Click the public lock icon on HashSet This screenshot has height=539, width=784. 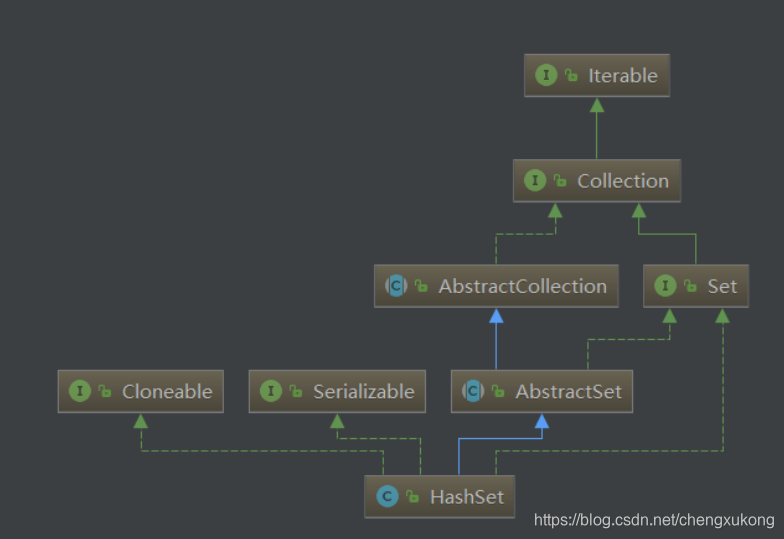(412, 496)
